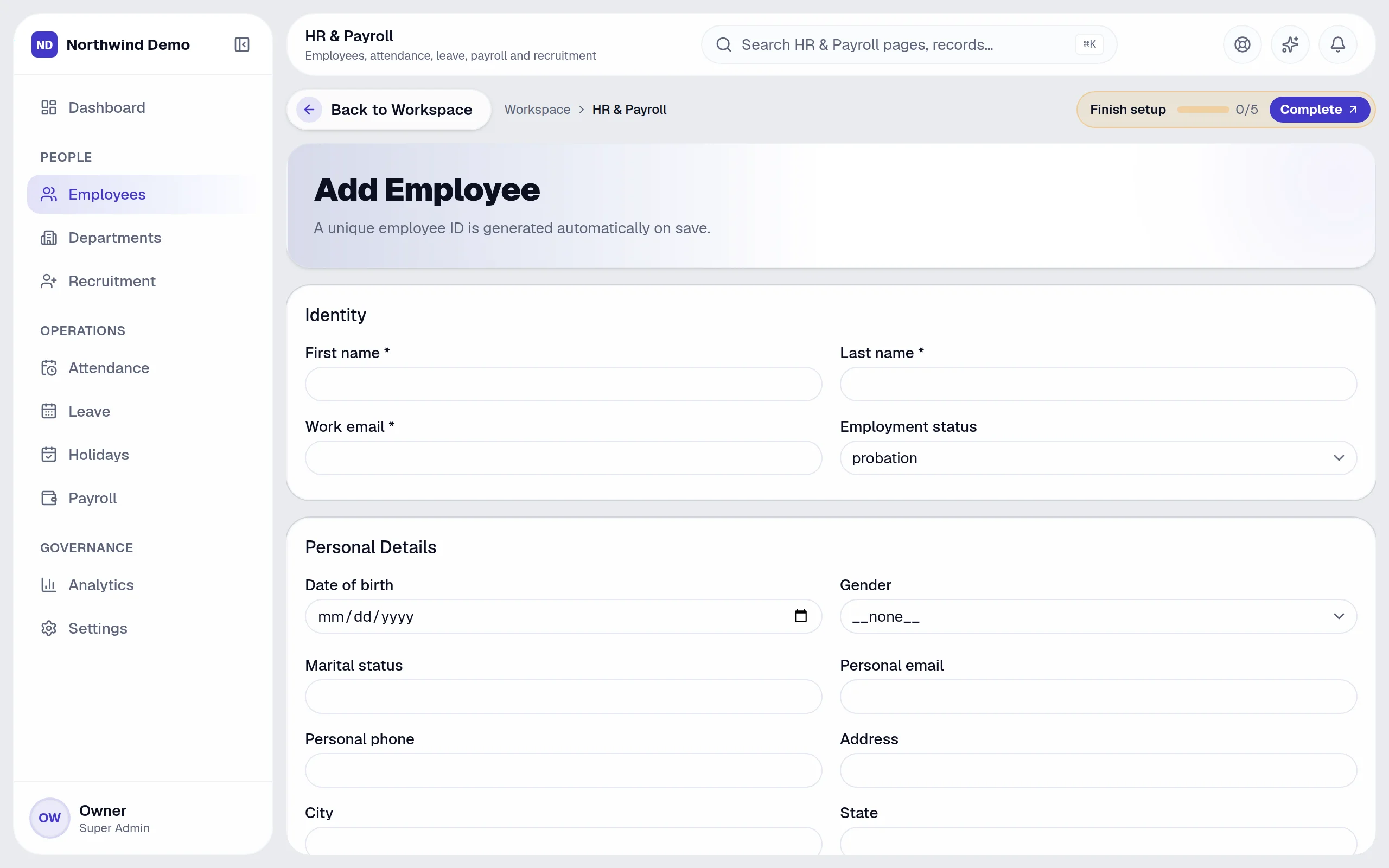
Task: Open the notifications bell
Action: (1337, 44)
